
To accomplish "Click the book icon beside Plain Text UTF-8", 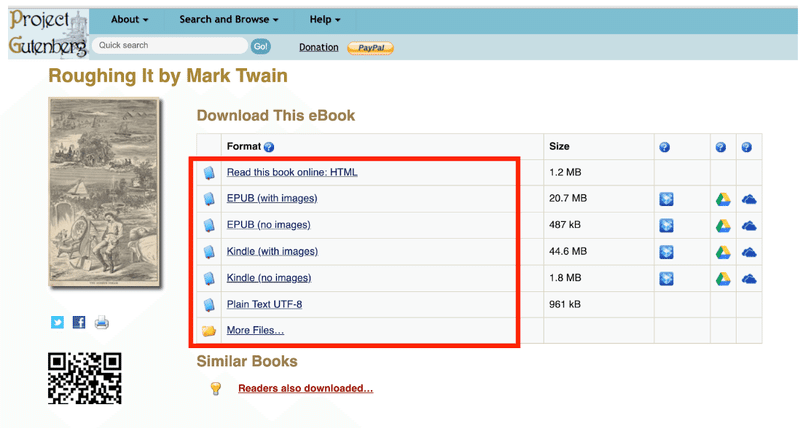I will [209, 305].
